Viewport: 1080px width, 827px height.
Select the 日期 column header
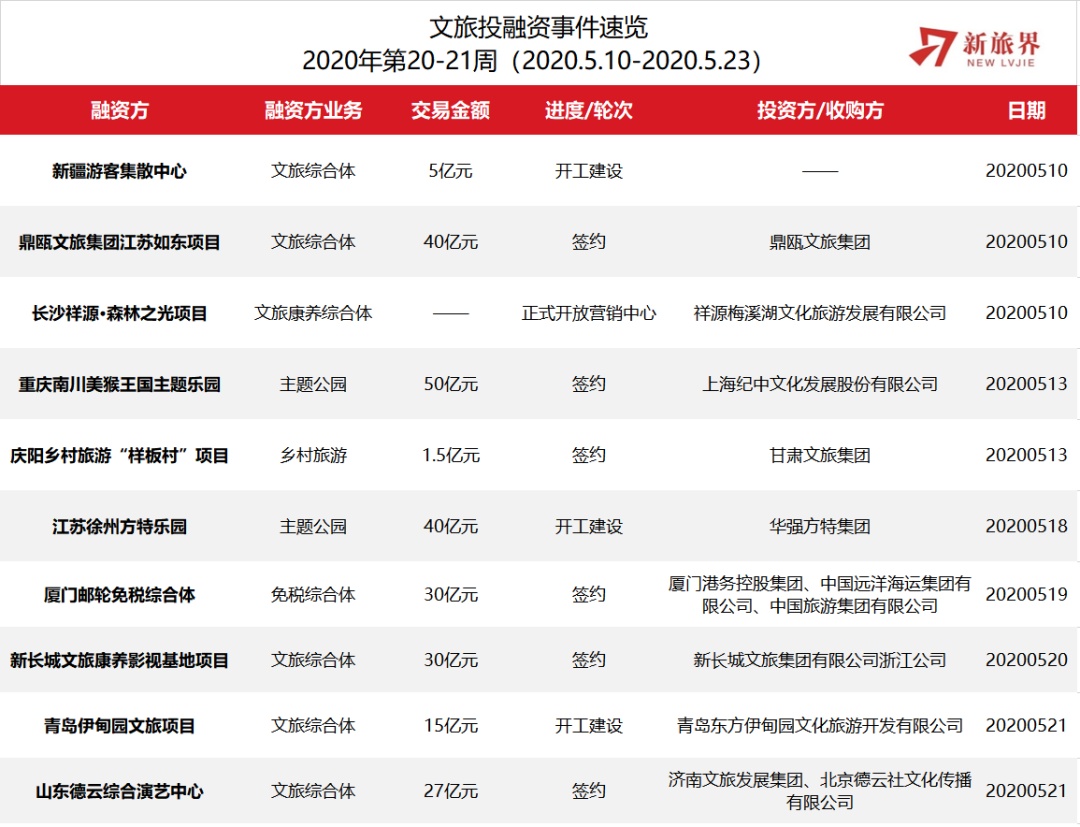tap(1026, 110)
